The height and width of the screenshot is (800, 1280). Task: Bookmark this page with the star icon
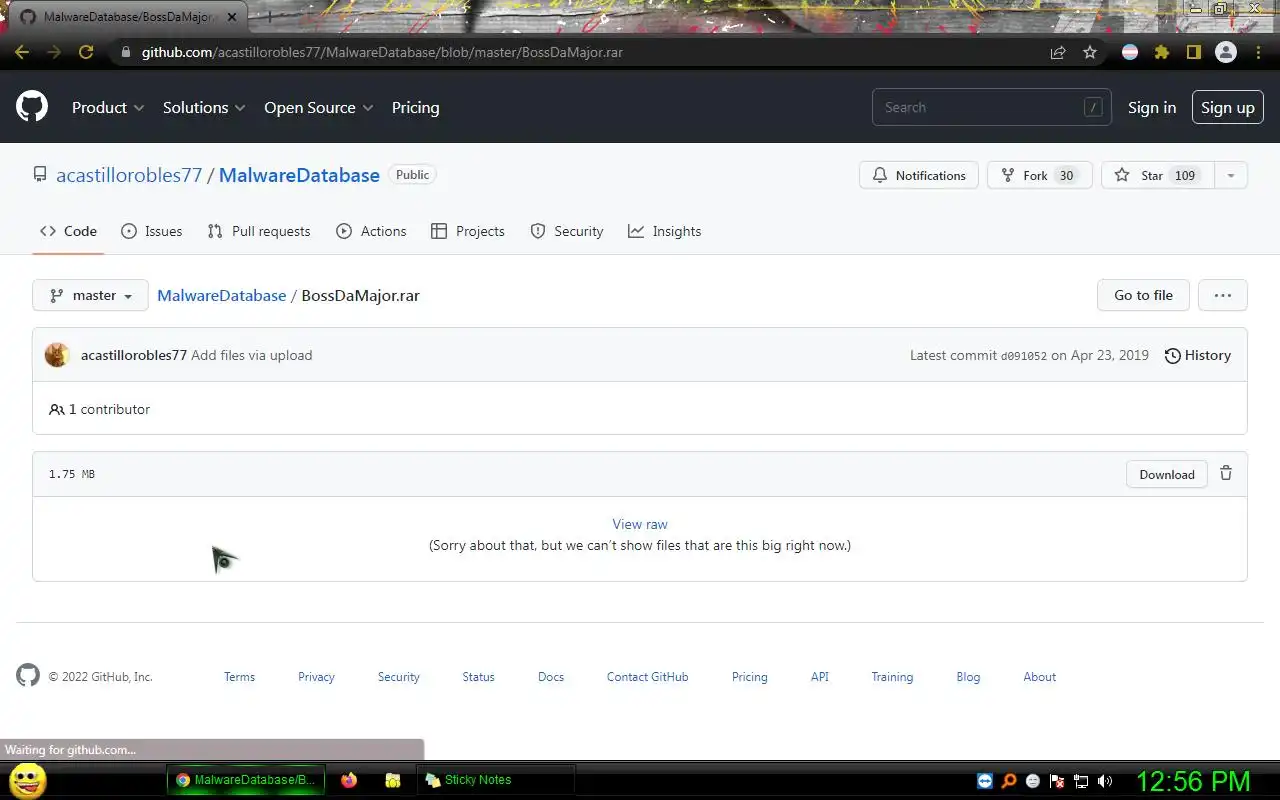pos(1090,52)
